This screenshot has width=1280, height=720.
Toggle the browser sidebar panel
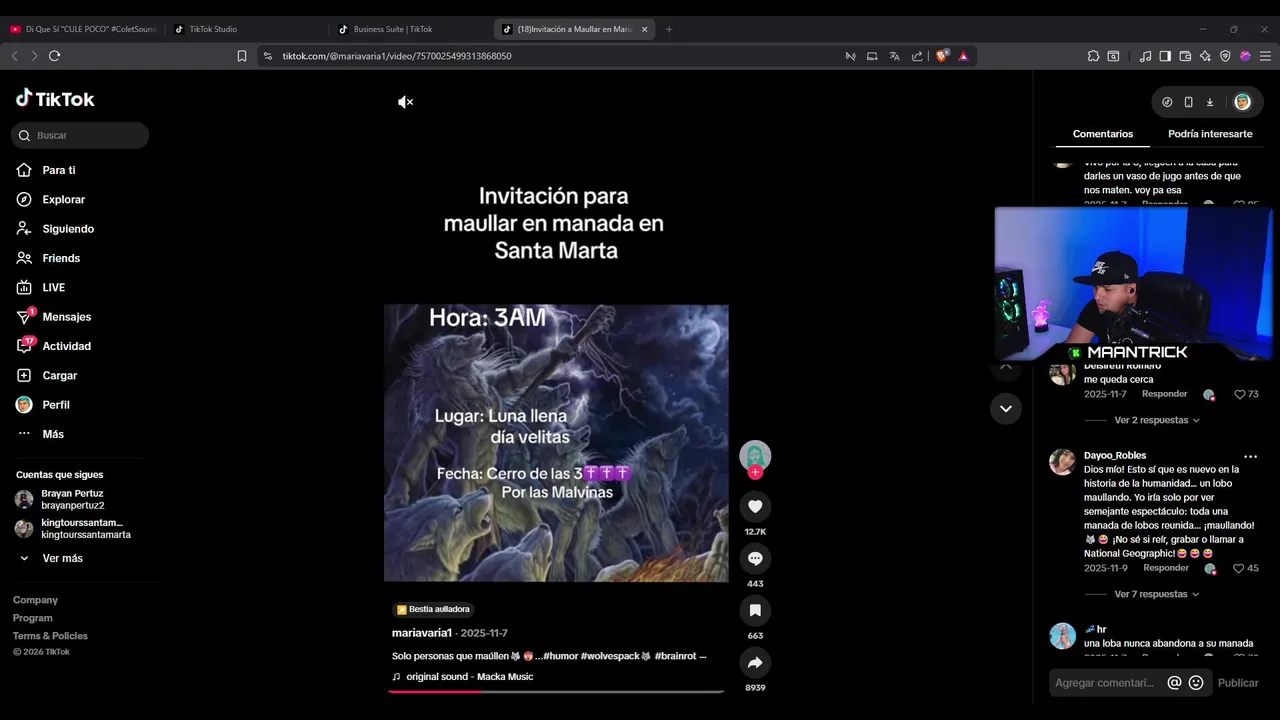click(1165, 56)
